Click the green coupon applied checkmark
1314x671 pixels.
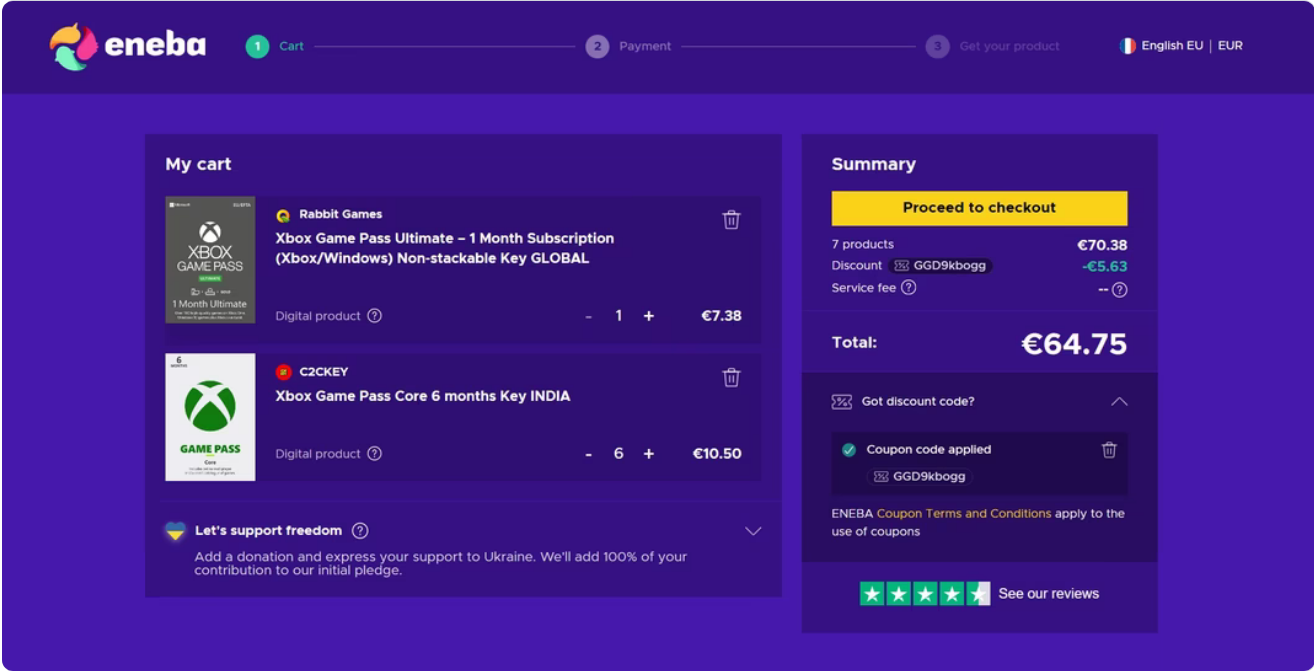pyautogui.click(x=849, y=450)
